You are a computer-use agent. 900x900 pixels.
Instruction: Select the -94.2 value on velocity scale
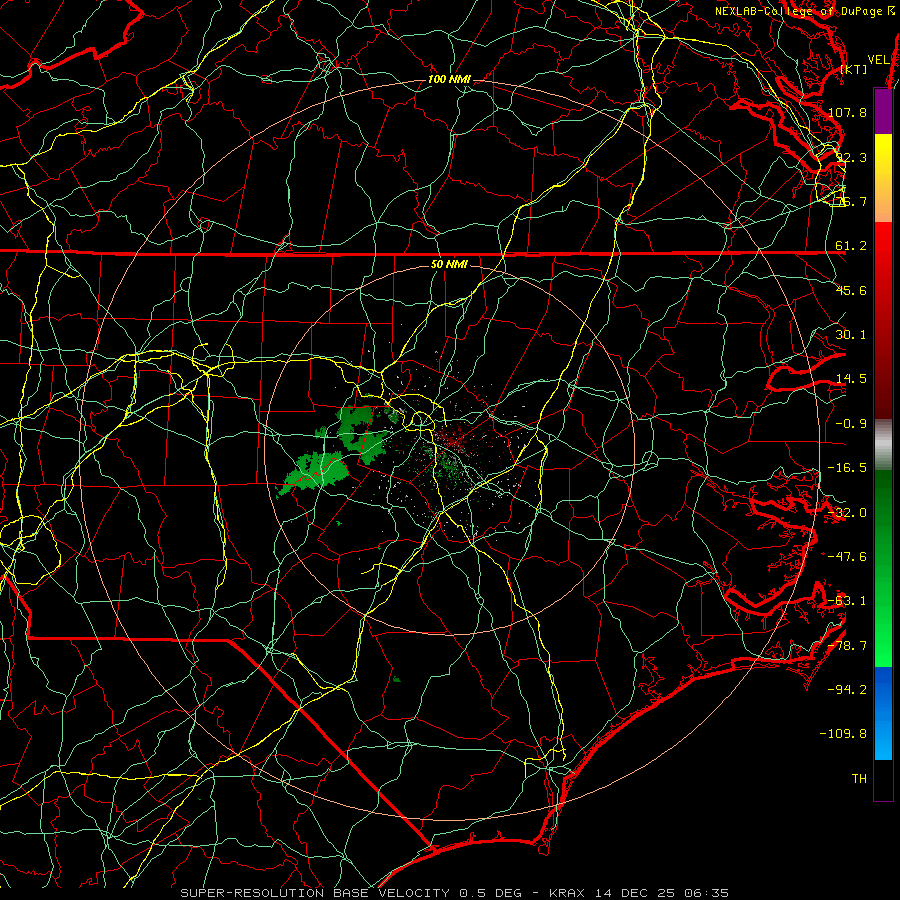pyautogui.click(x=847, y=690)
